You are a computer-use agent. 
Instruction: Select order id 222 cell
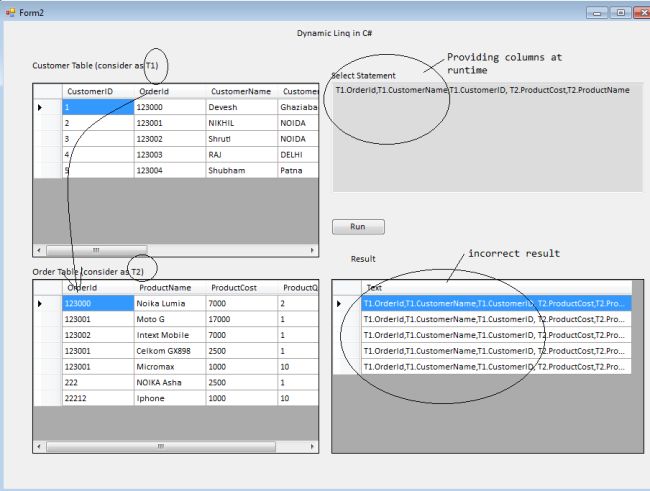98,382
